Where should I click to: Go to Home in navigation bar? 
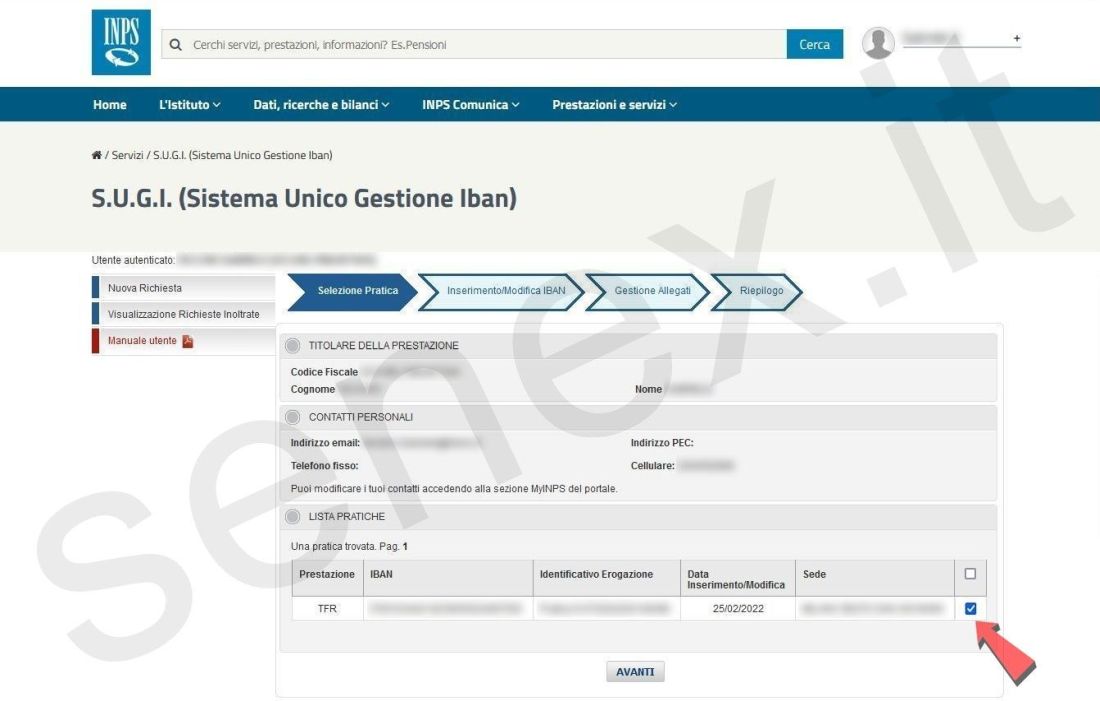pyautogui.click(x=110, y=105)
